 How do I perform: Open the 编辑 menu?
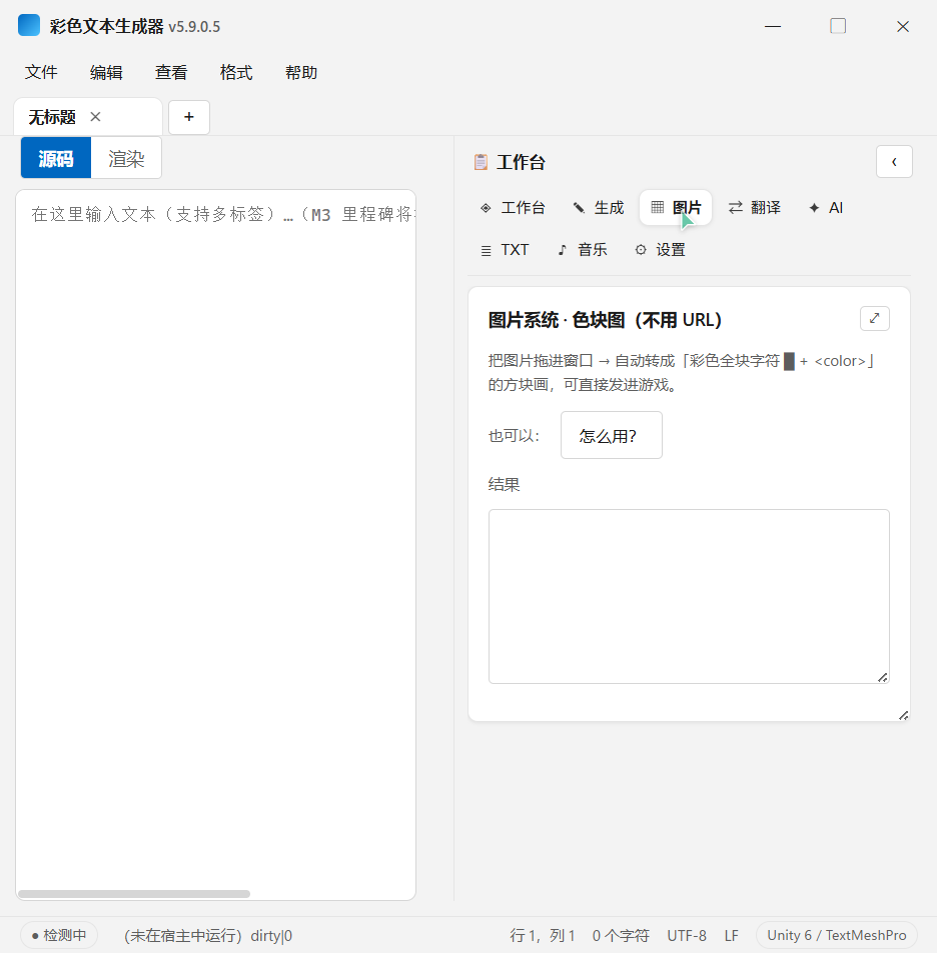coord(106,72)
